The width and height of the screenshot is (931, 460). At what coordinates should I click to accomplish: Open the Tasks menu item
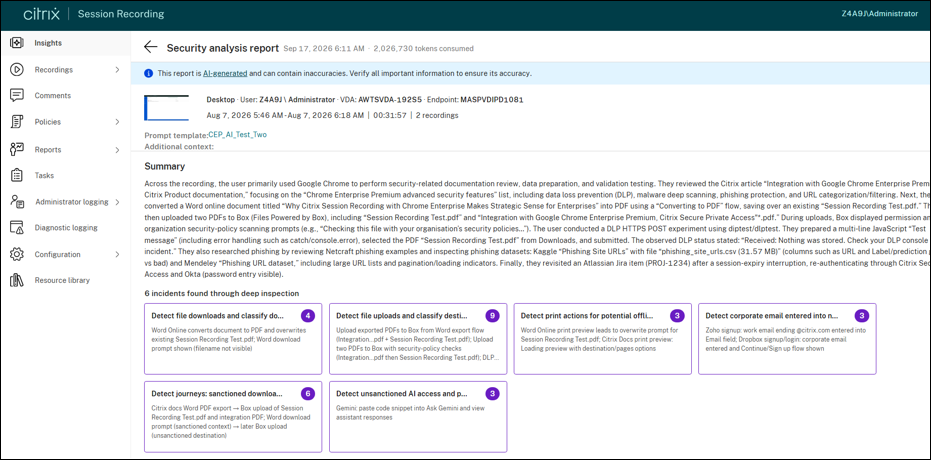click(x=65, y=175)
